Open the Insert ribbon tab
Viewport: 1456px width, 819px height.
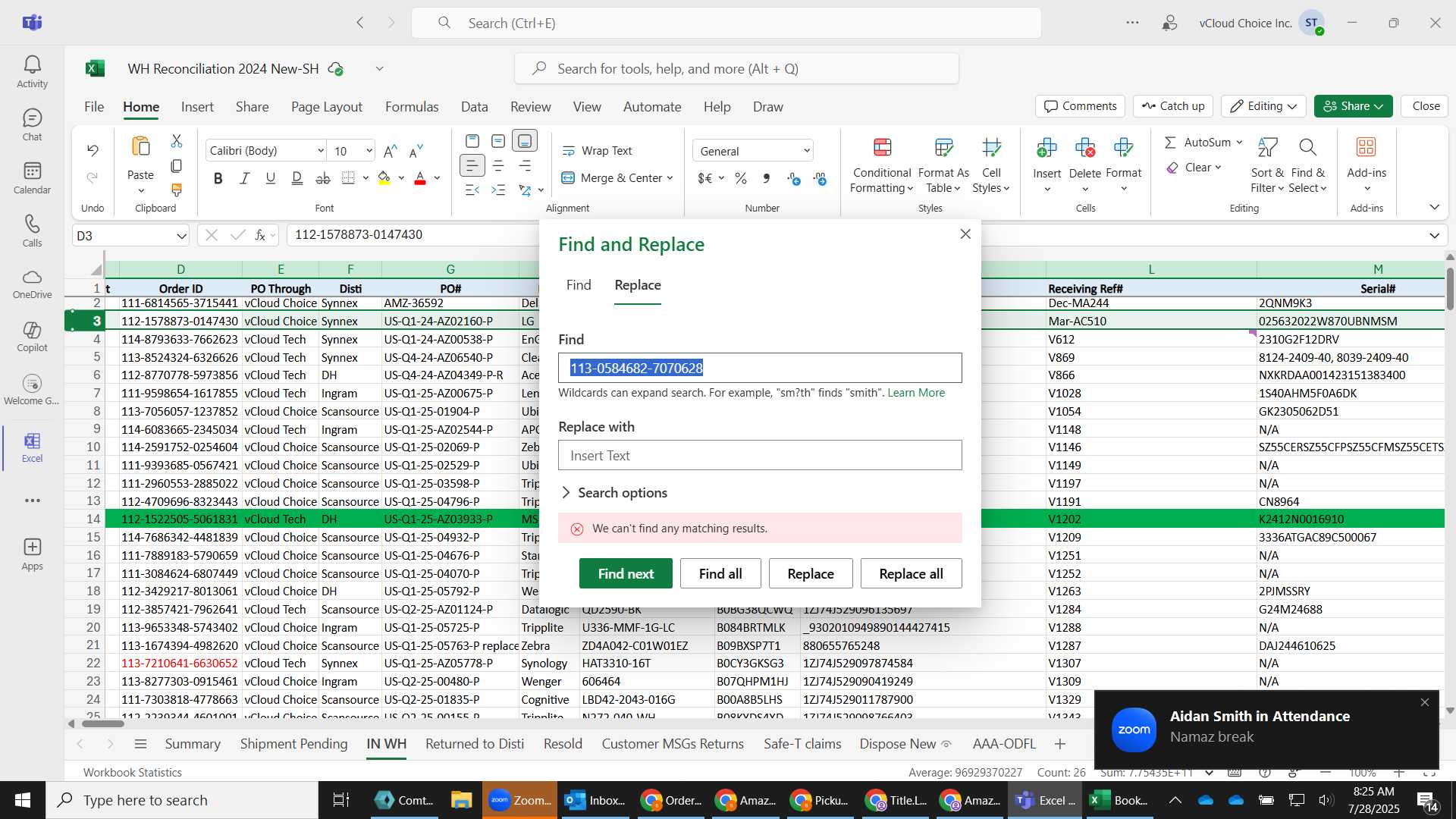click(x=197, y=107)
